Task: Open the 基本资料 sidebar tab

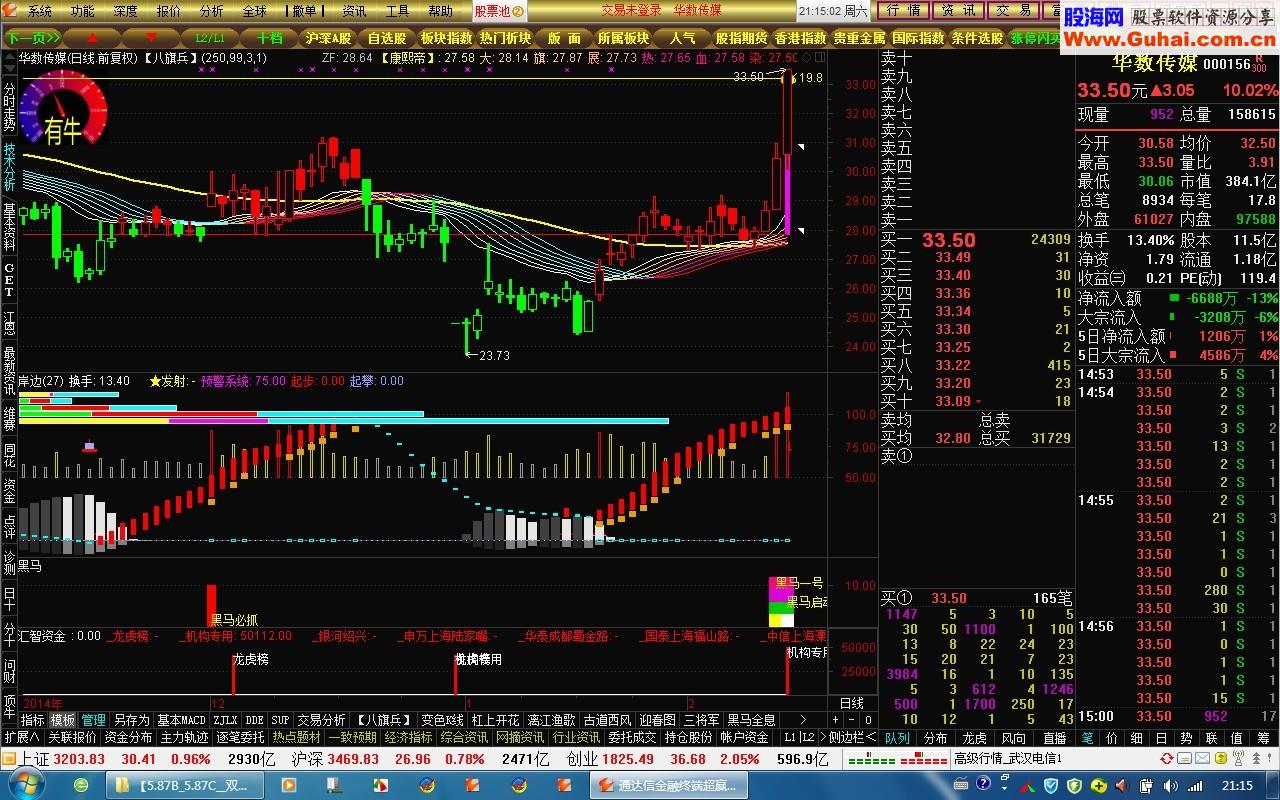Action: pyautogui.click(x=9, y=226)
